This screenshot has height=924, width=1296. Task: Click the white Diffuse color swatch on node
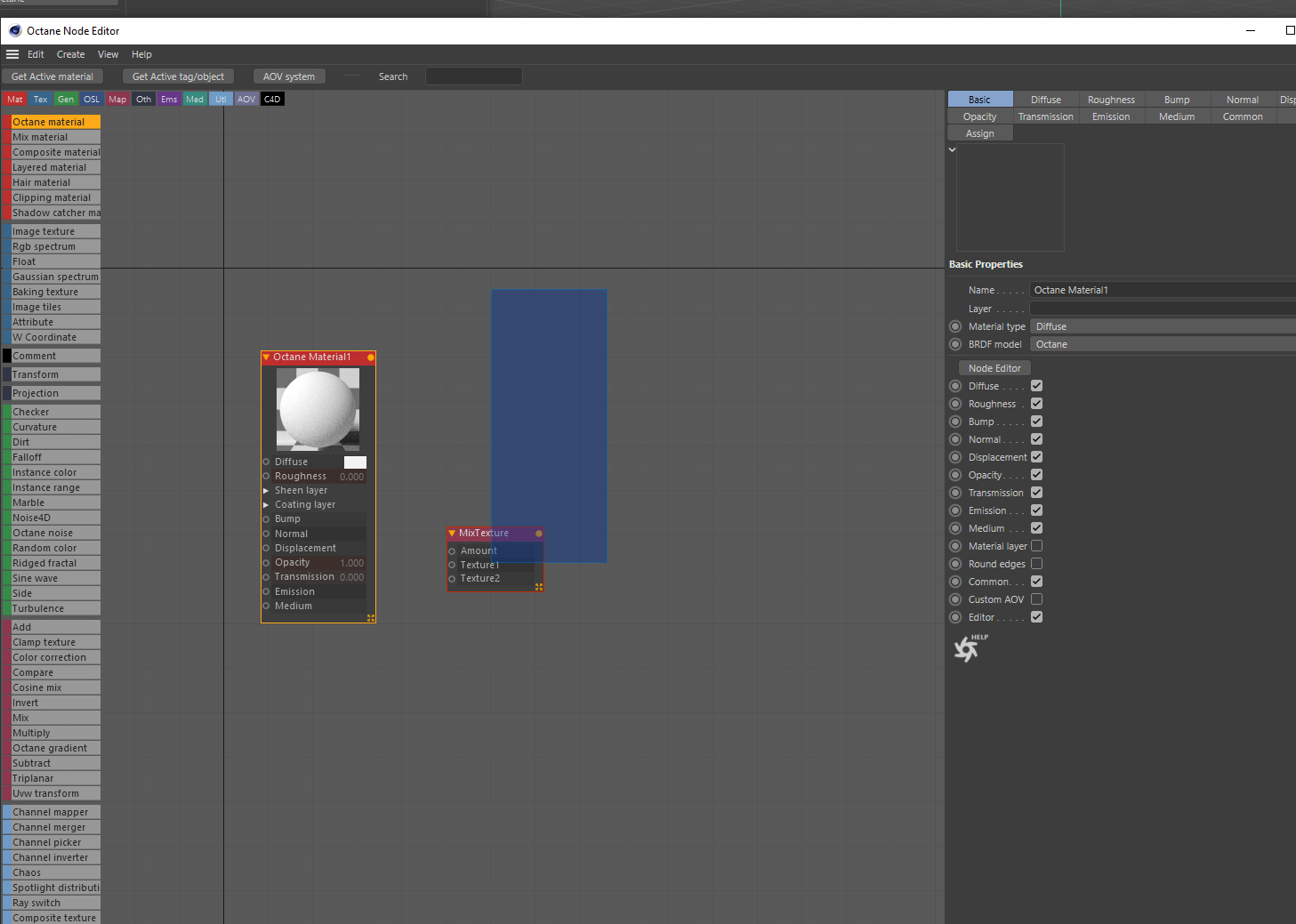(355, 462)
